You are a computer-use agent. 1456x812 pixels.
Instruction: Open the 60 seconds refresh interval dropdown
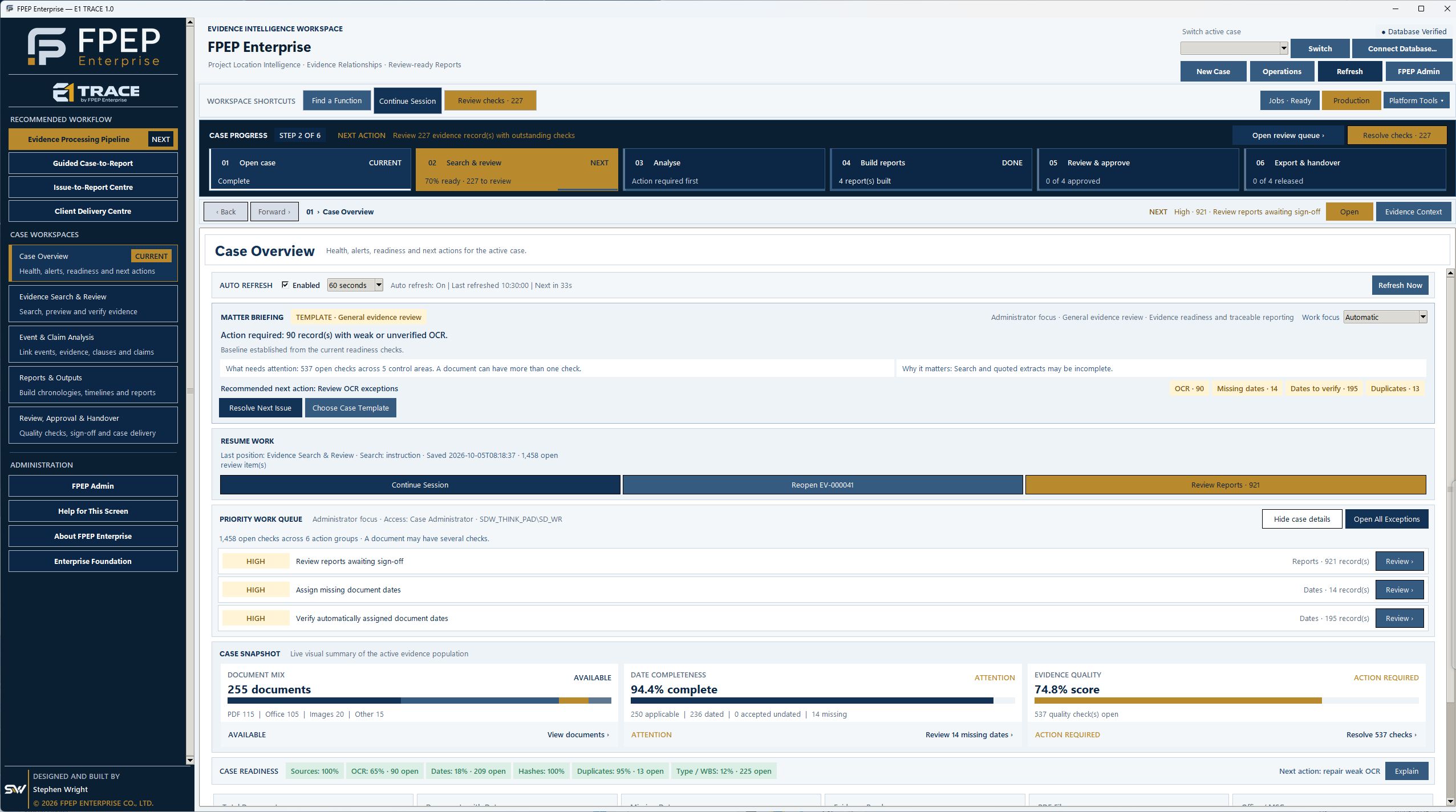(x=378, y=285)
